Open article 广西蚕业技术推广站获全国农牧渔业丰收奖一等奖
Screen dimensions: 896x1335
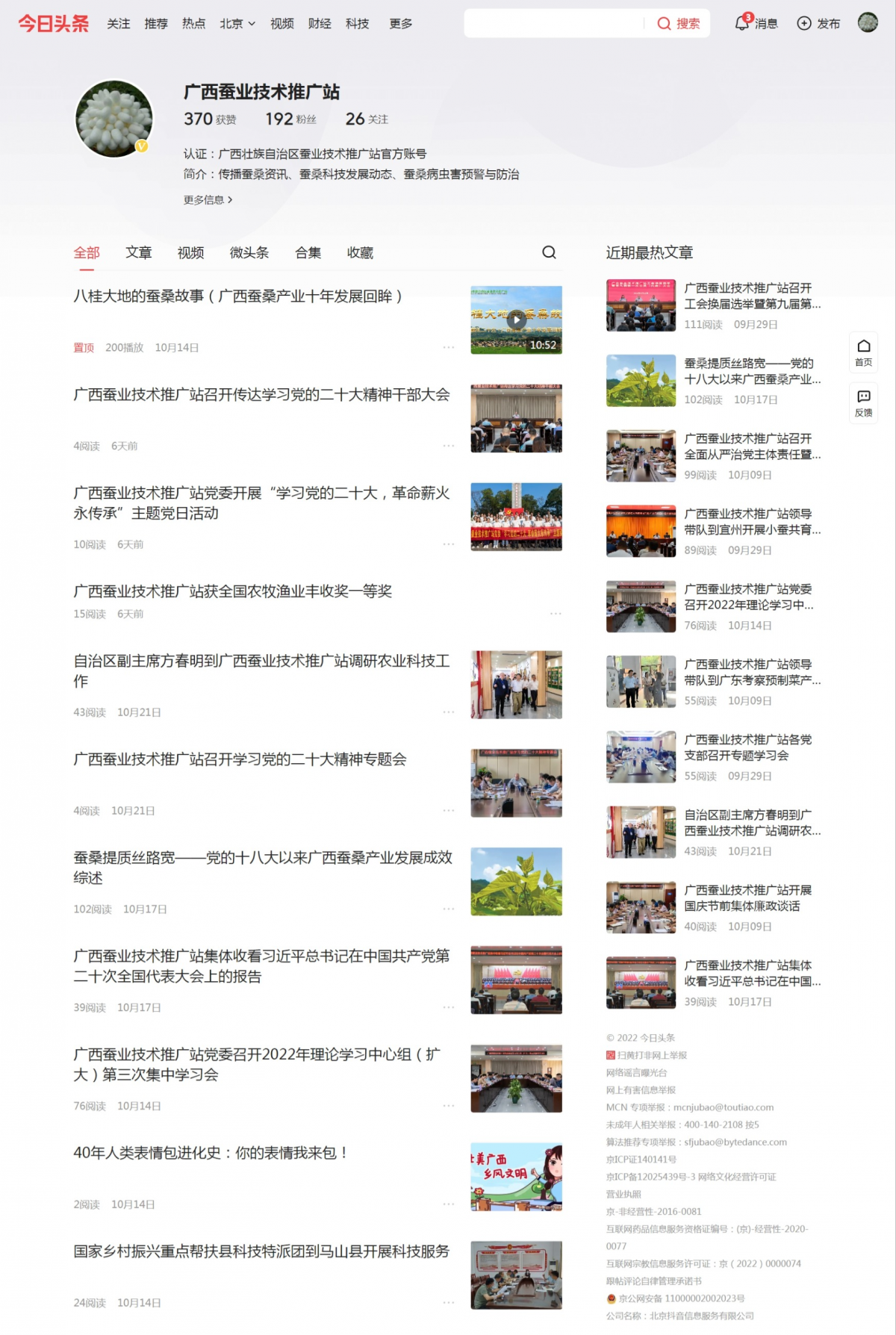click(232, 591)
